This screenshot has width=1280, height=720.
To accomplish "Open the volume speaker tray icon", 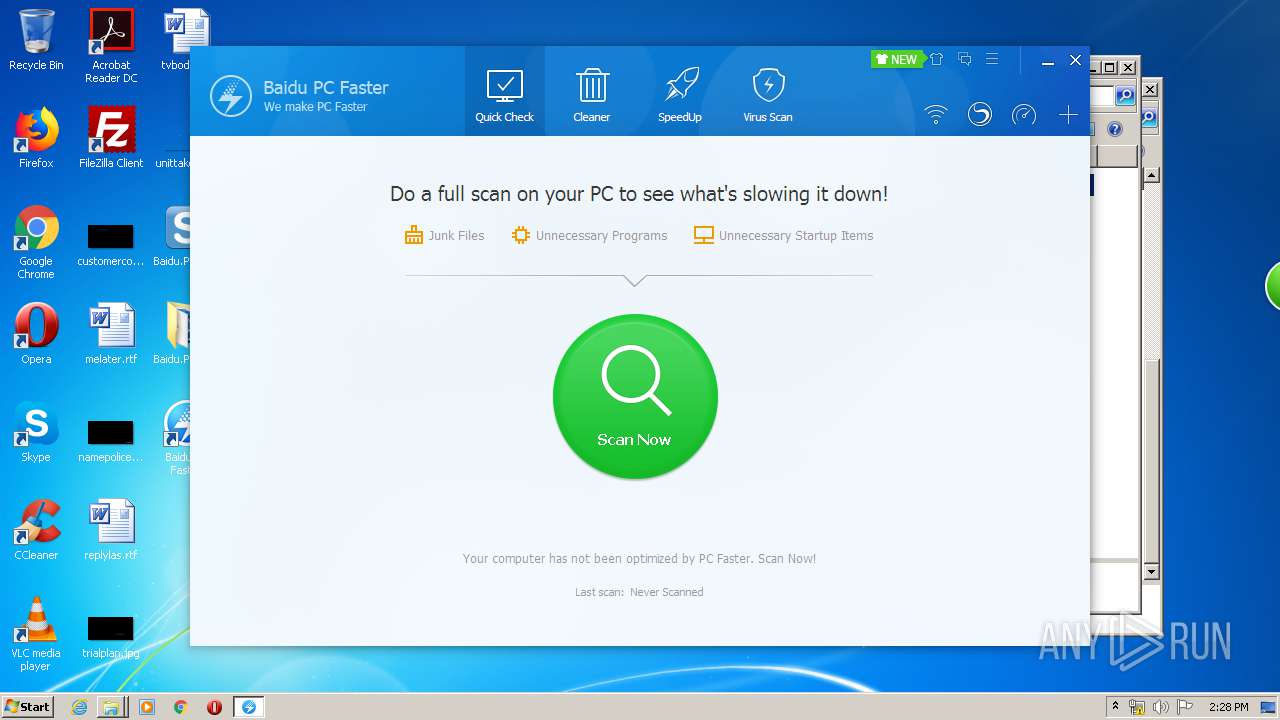I will click(1161, 707).
